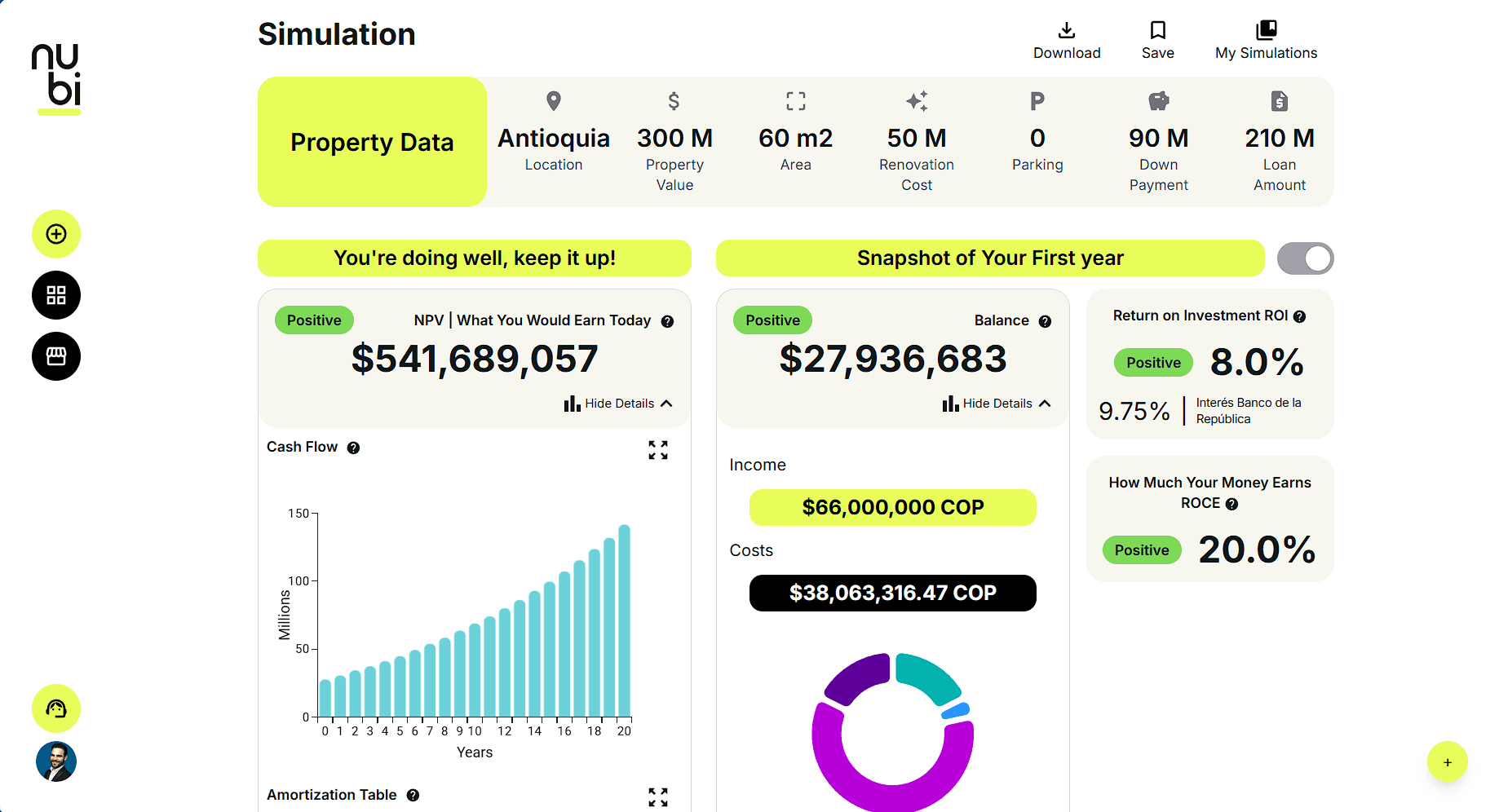Click the $66,000,000 COP income button
1499x812 pixels.
click(x=892, y=507)
